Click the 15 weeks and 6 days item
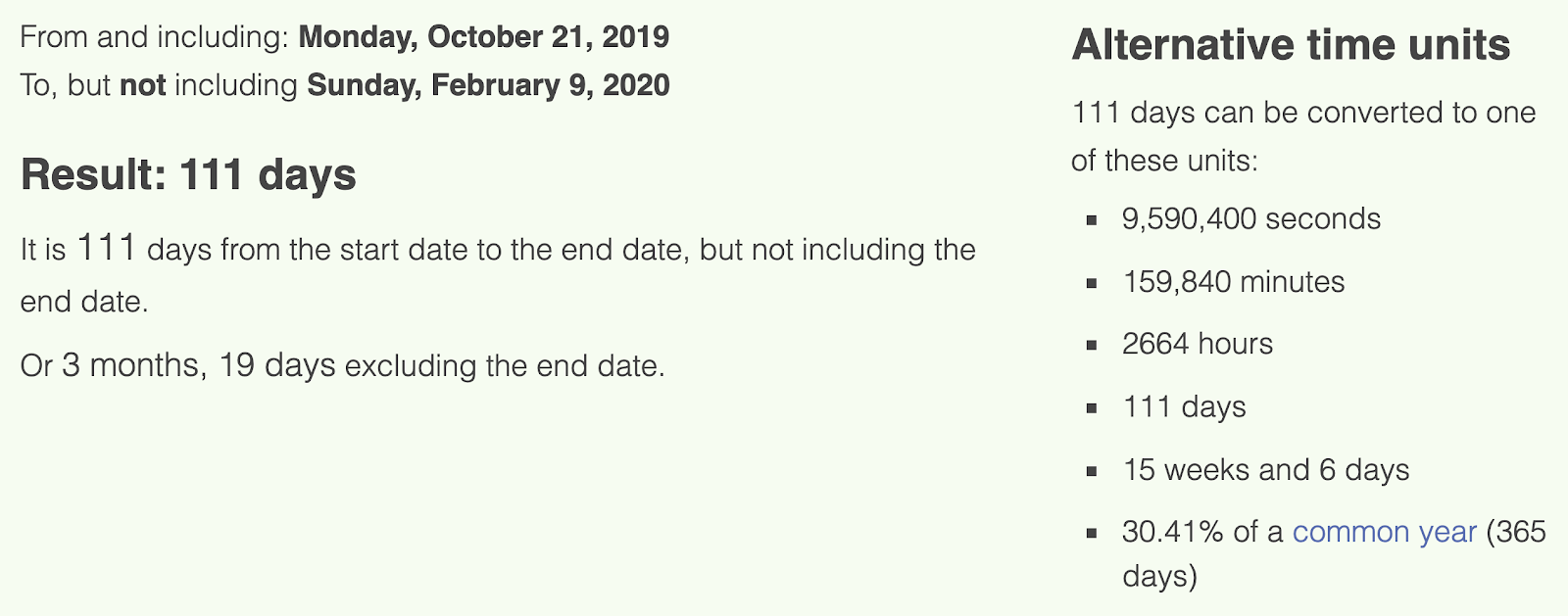Image resolution: width=1568 pixels, height=616 pixels. click(x=1266, y=469)
